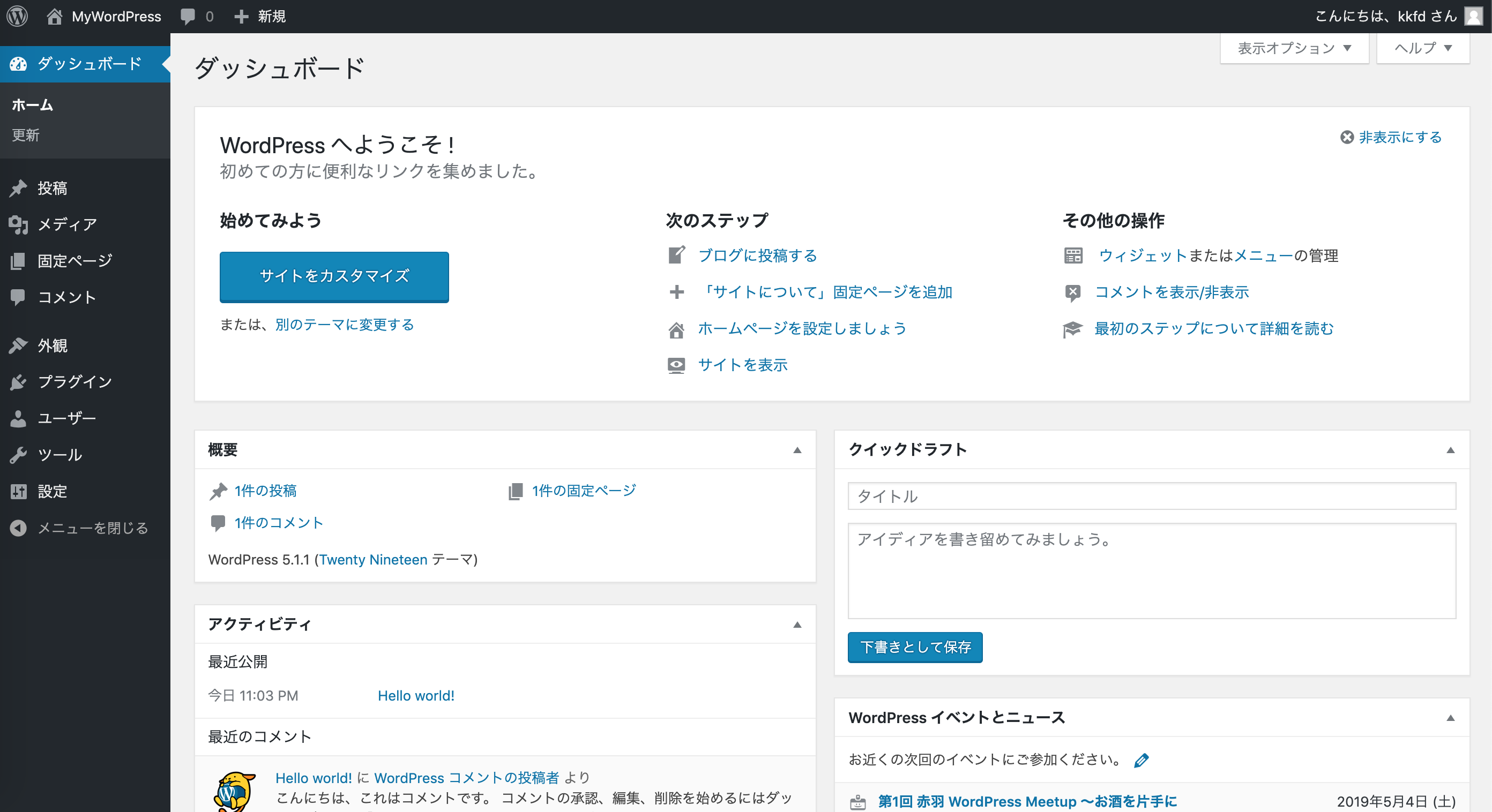Collapse the クイックドラフト widget arrow
Image resolution: width=1492 pixels, height=812 pixels.
(x=1450, y=450)
